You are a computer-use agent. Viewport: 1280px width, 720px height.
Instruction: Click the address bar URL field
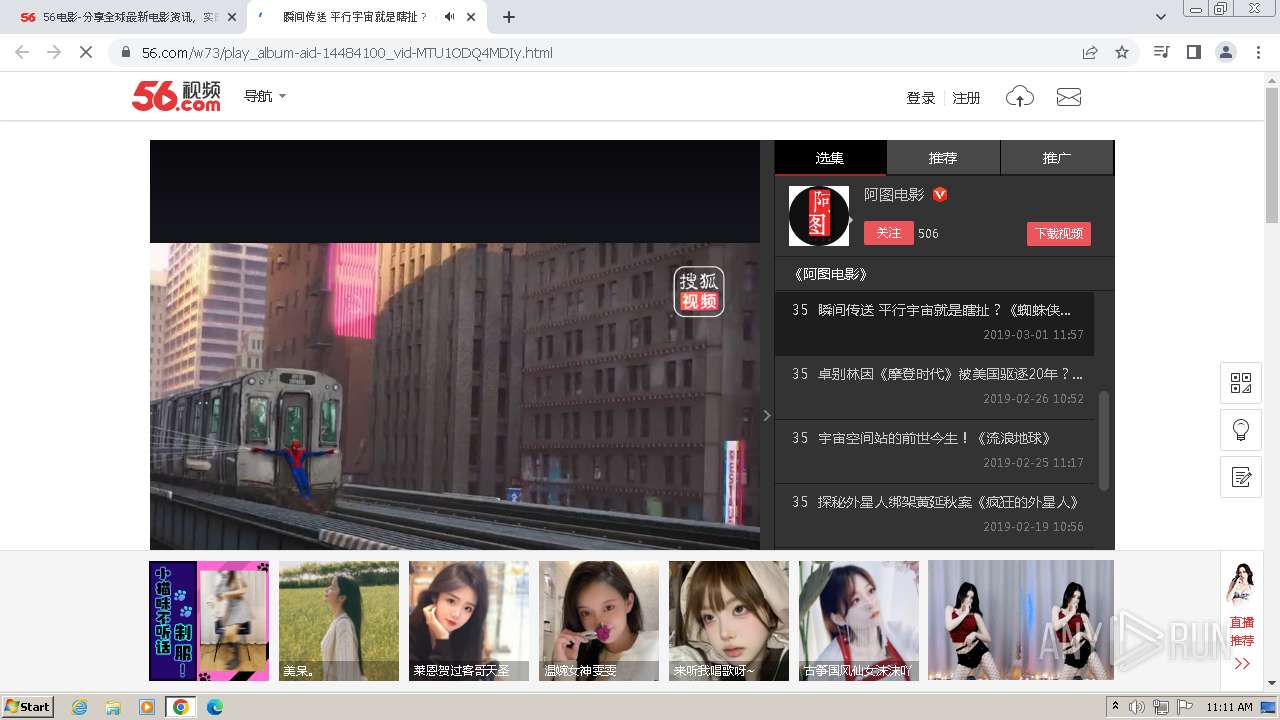click(600, 52)
